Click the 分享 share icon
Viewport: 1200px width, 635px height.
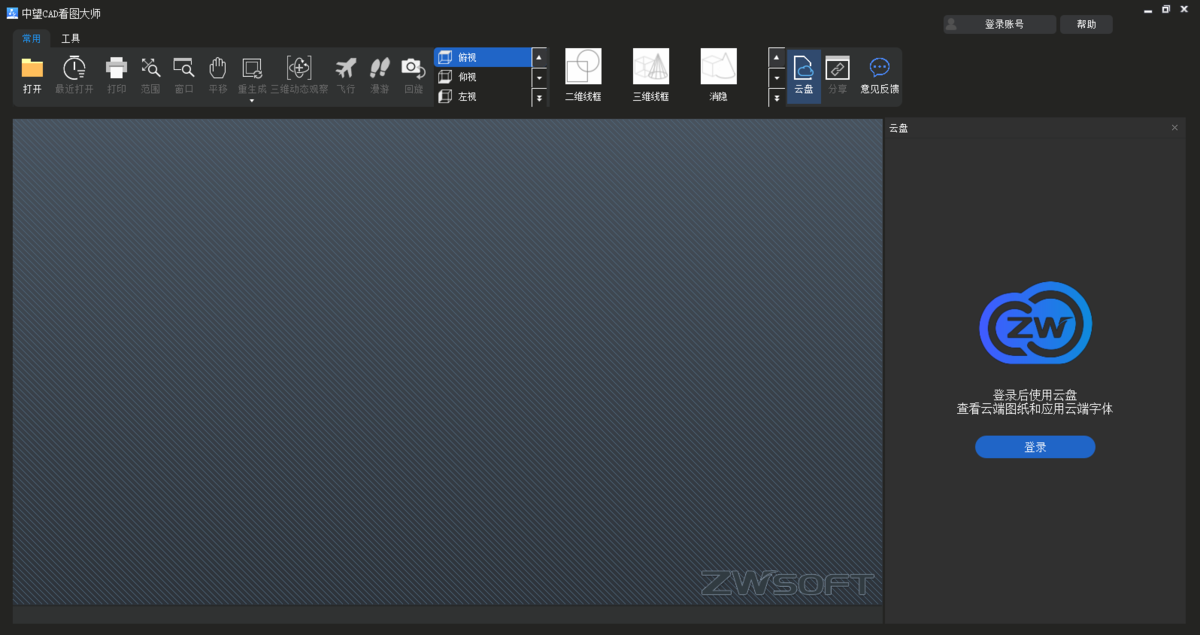pyautogui.click(x=838, y=76)
